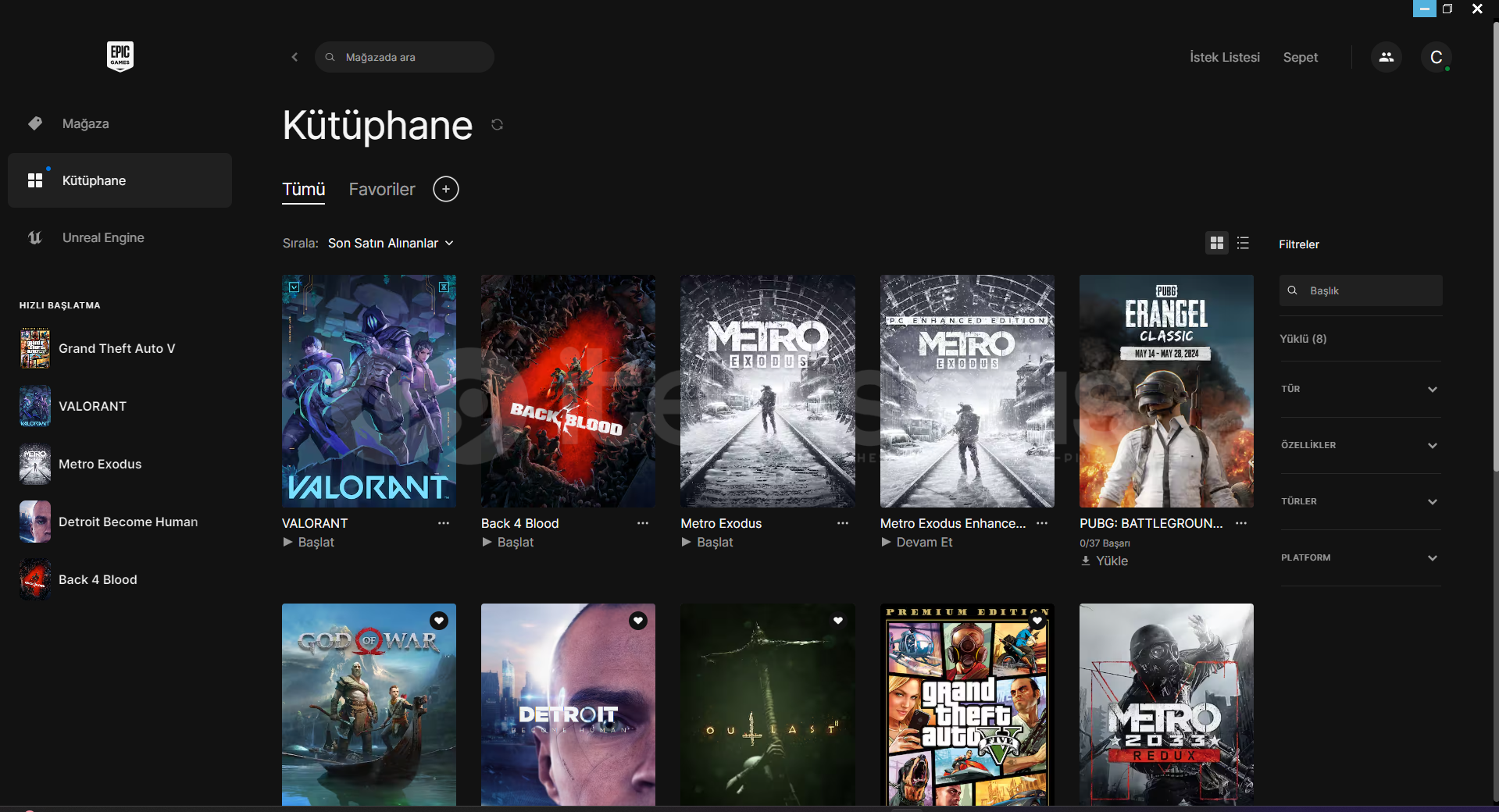Image resolution: width=1499 pixels, height=812 pixels.
Task: Open VALORANT three-dot options menu
Action: (x=444, y=523)
